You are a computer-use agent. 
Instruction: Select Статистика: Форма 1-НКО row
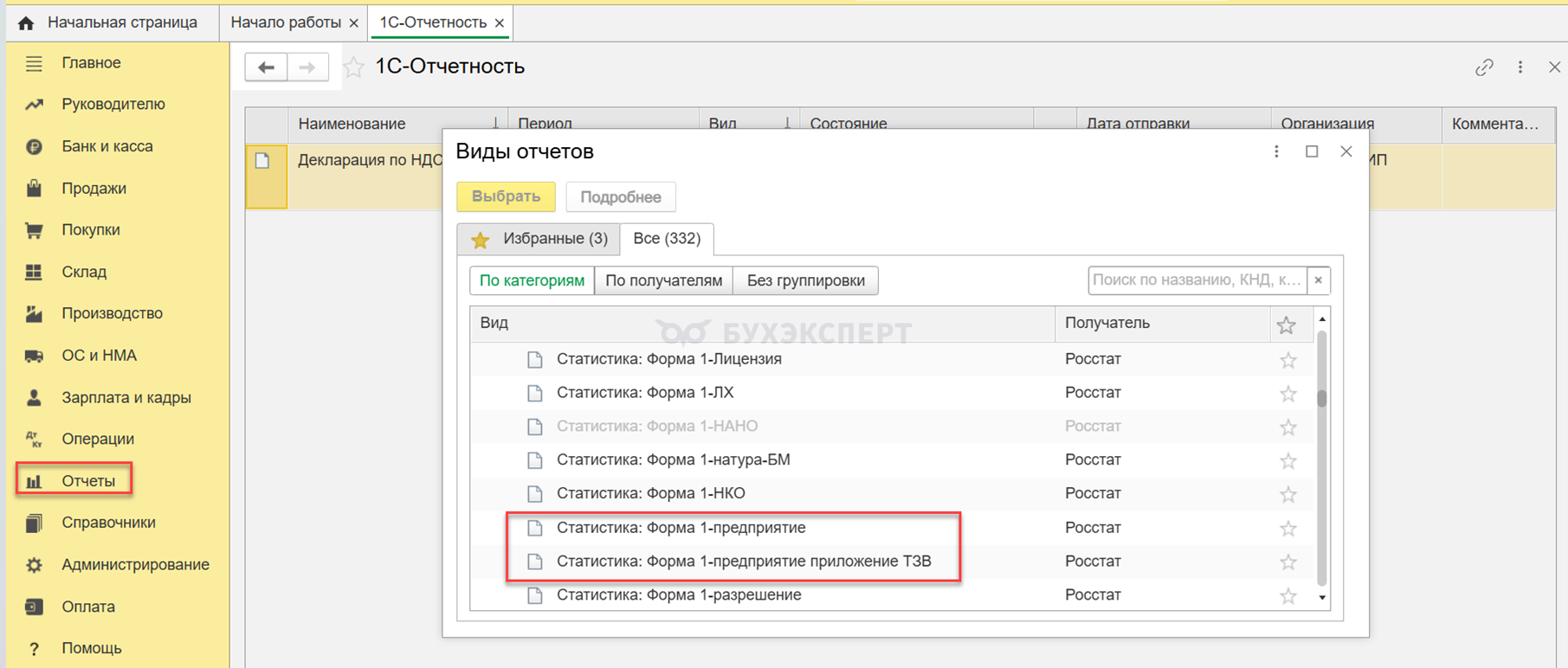pyautogui.click(x=892, y=495)
